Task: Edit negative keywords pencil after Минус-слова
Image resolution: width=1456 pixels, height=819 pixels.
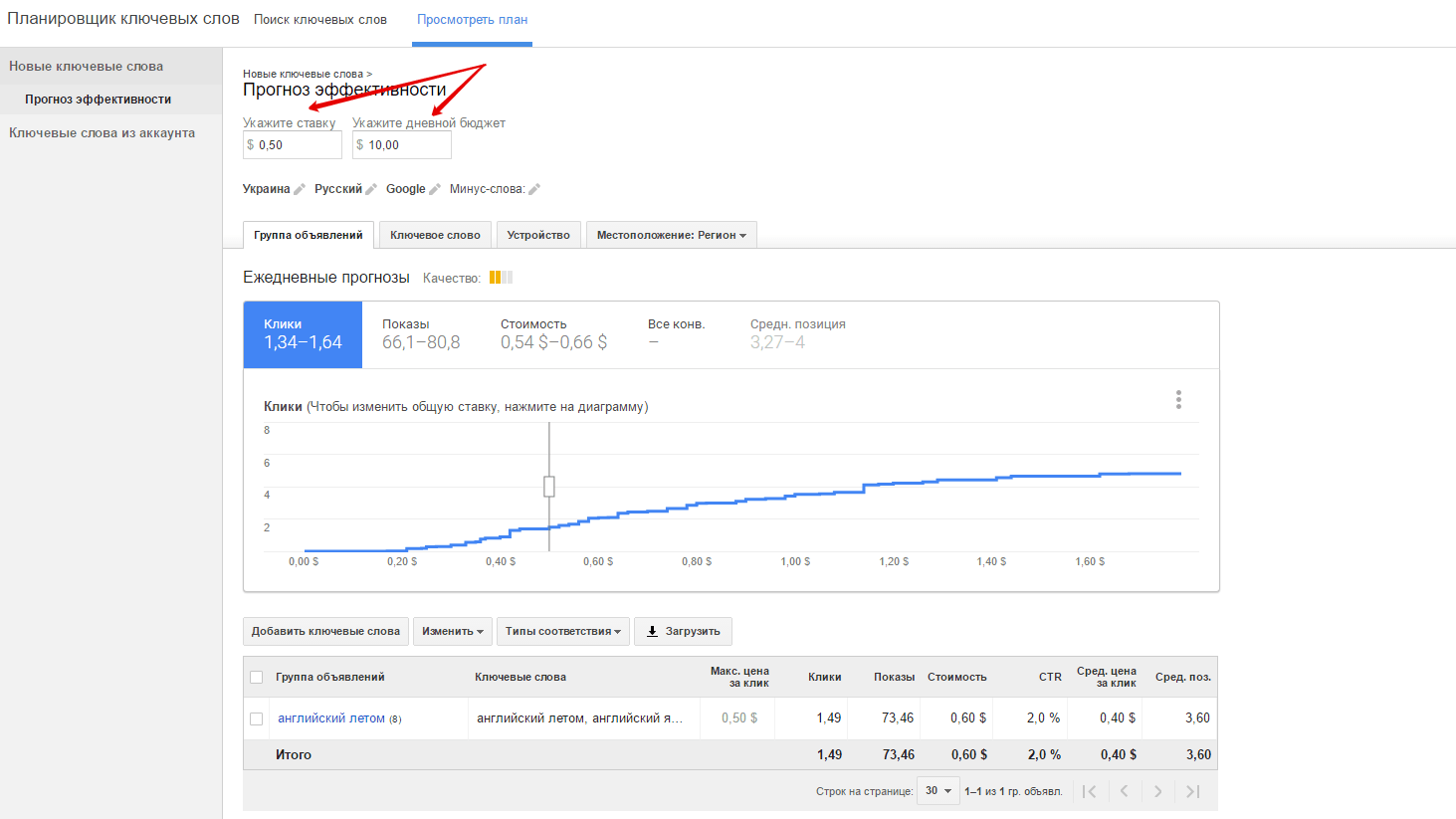Action: (534, 189)
